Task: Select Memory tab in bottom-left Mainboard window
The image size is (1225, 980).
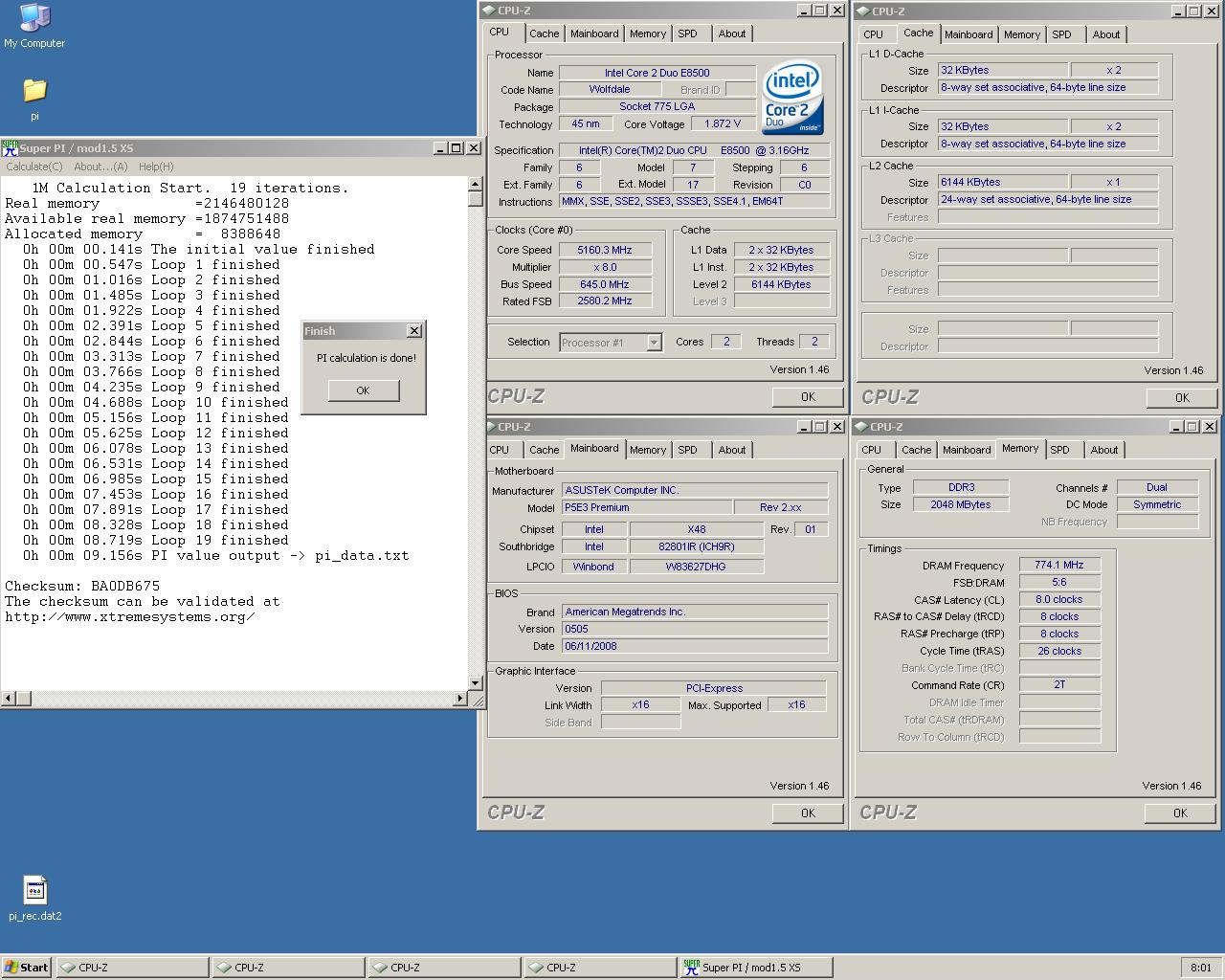Action: click(648, 450)
